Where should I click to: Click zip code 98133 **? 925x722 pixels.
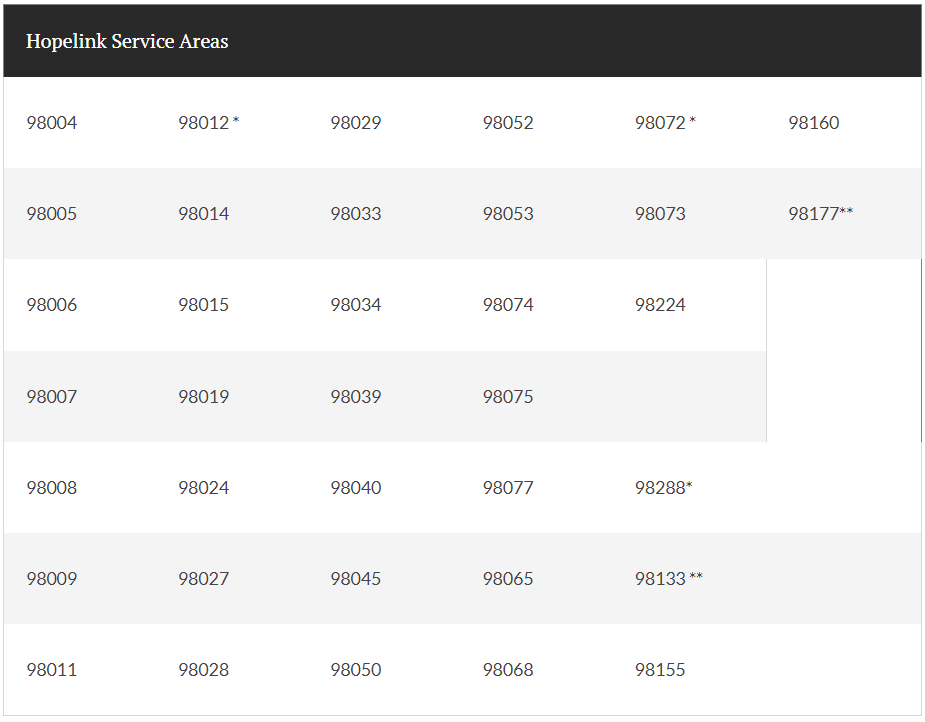pyautogui.click(x=668, y=579)
